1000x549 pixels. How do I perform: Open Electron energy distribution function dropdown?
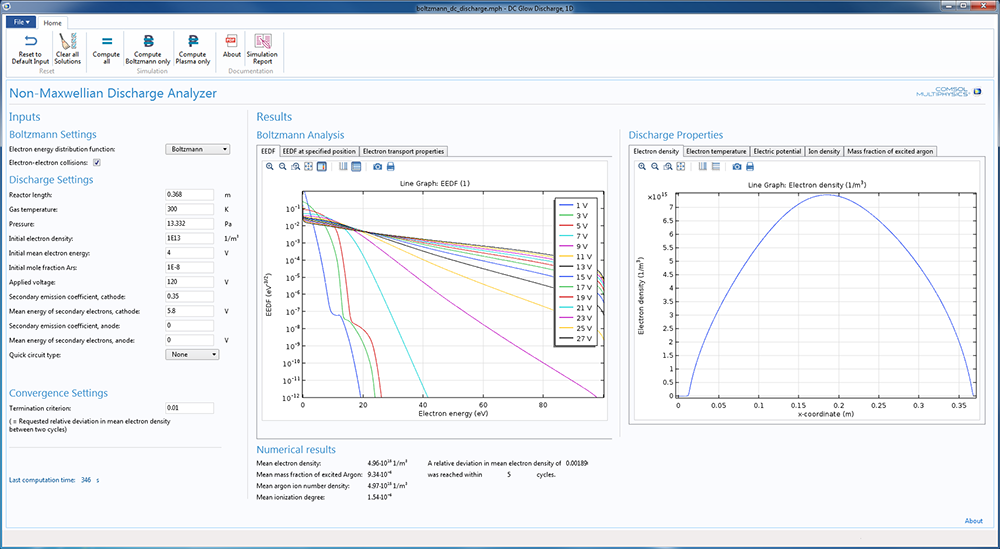tap(197, 149)
